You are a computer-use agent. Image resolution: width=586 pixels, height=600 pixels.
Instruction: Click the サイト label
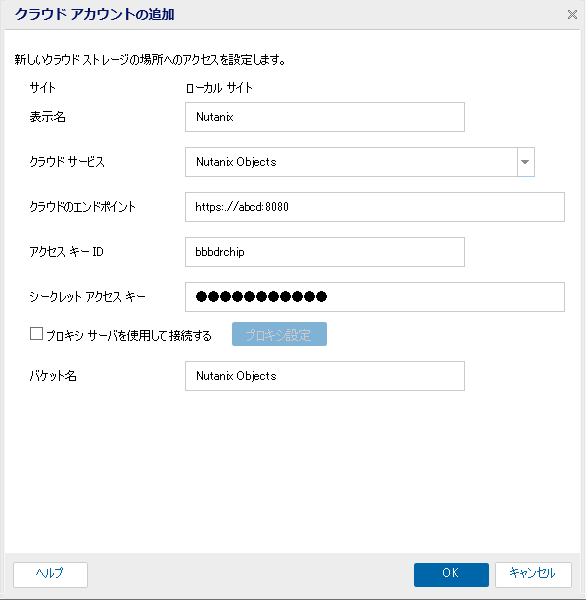click(x=42, y=88)
